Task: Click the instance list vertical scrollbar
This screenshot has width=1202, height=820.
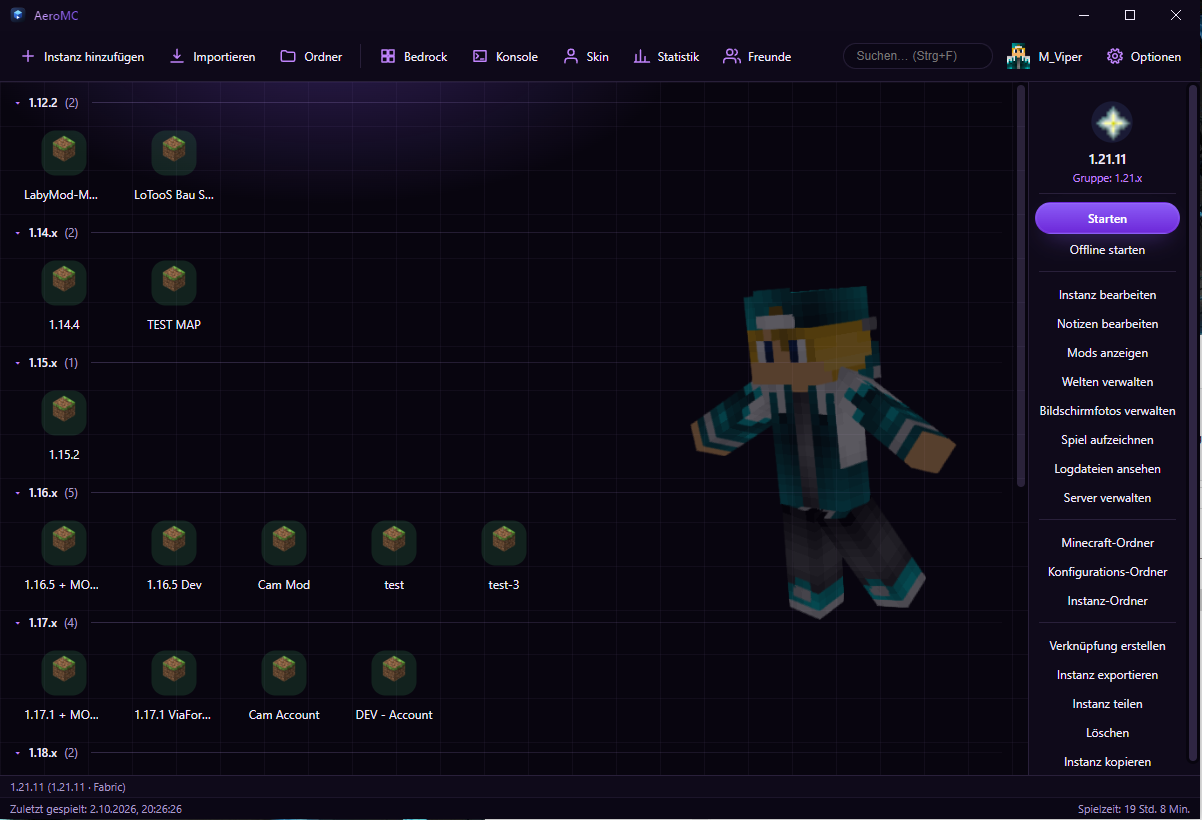Action: [x=1021, y=285]
